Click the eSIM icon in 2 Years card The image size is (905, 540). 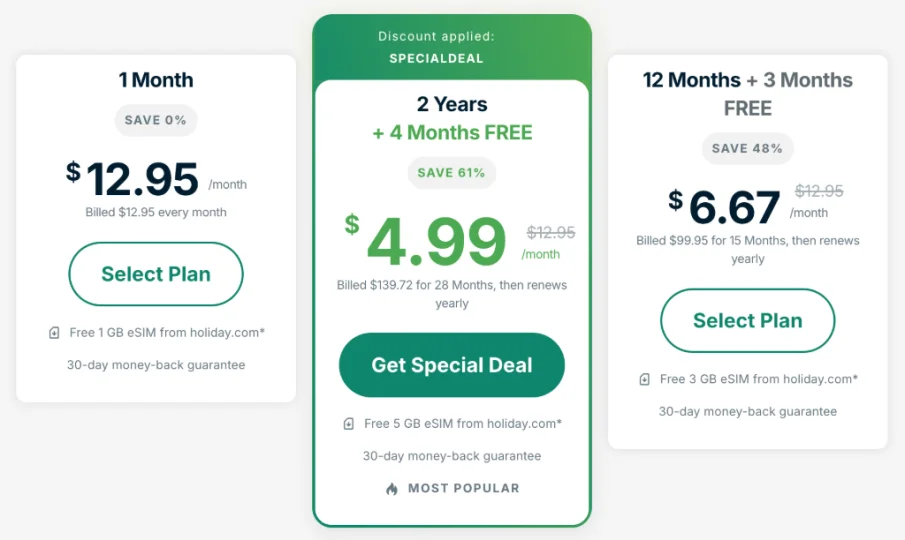coord(349,424)
